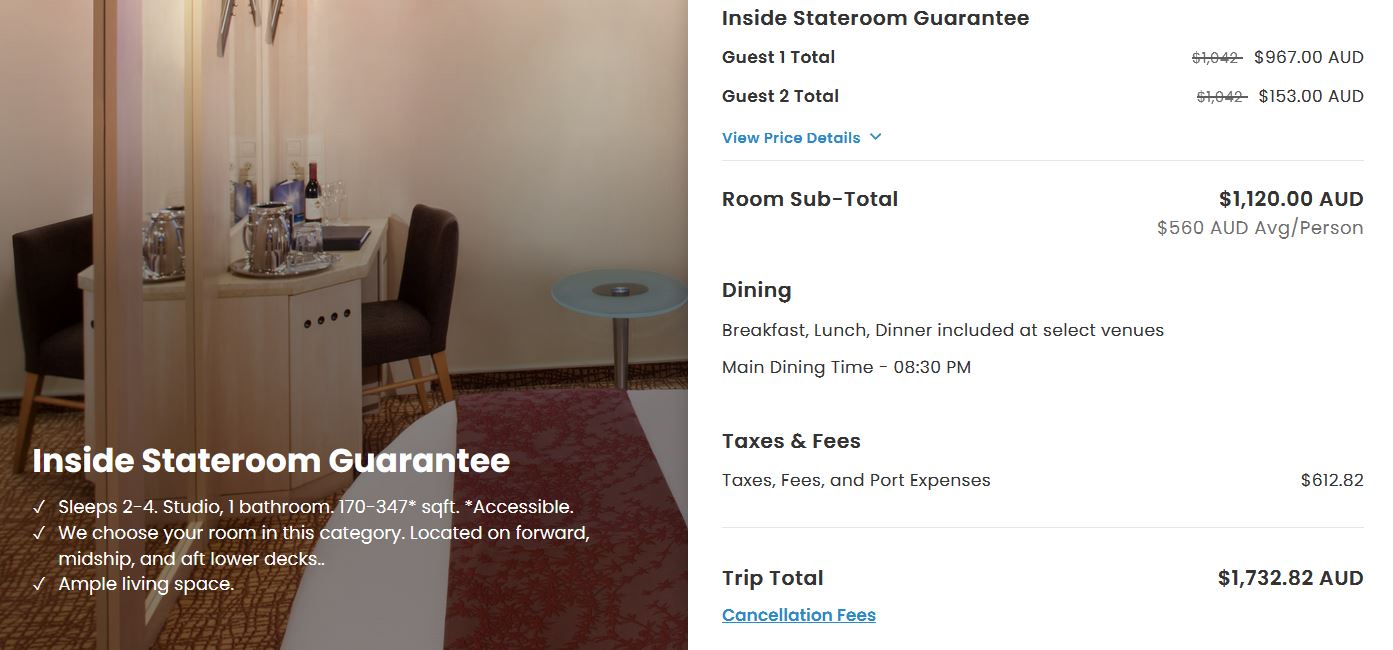Click Main Dining Time - 08:30 PM text

tap(846, 367)
